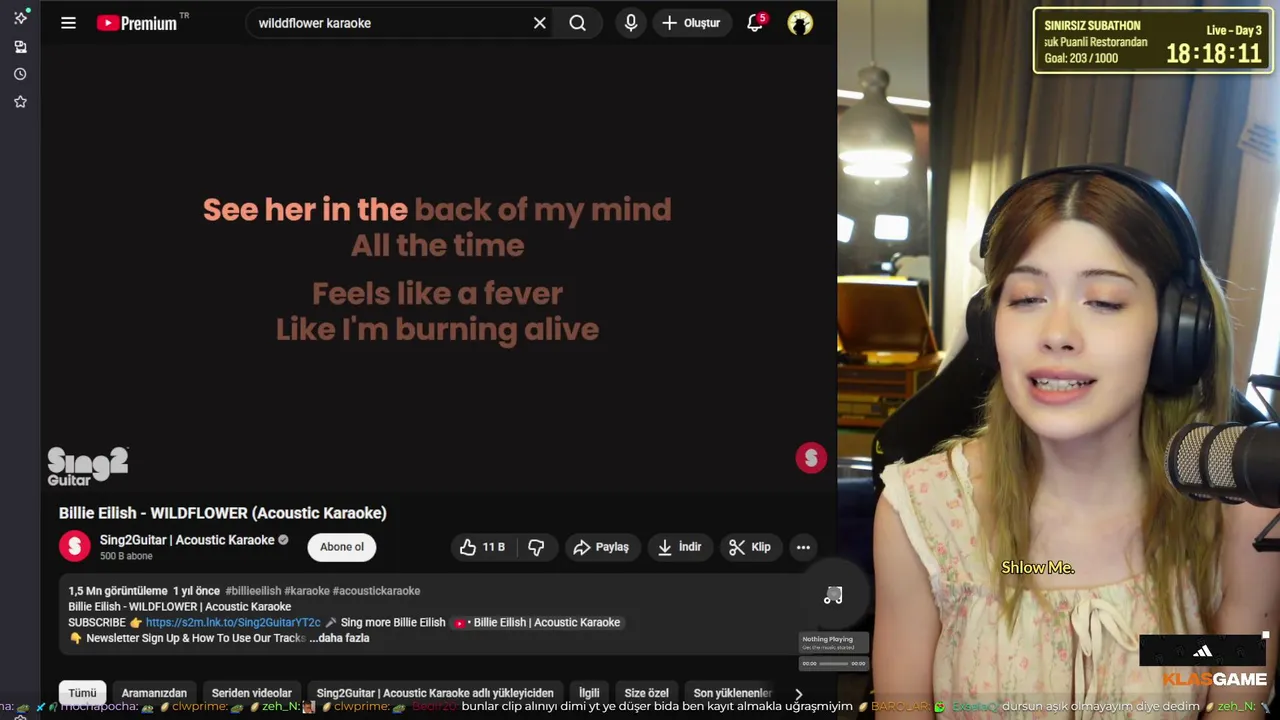Click the #acoustickaraoke hashtag
The height and width of the screenshot is (720, 1280).
point(376,591)
